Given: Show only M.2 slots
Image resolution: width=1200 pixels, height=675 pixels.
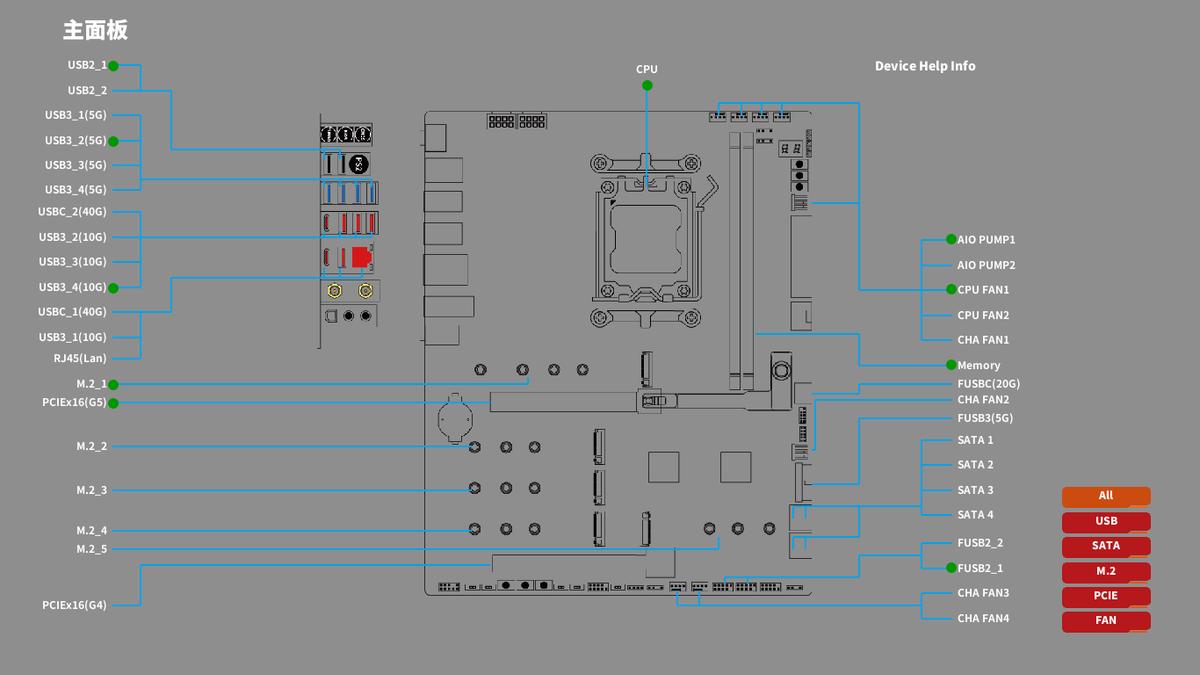Looking at the screenshot, I should click(1106, 571).
